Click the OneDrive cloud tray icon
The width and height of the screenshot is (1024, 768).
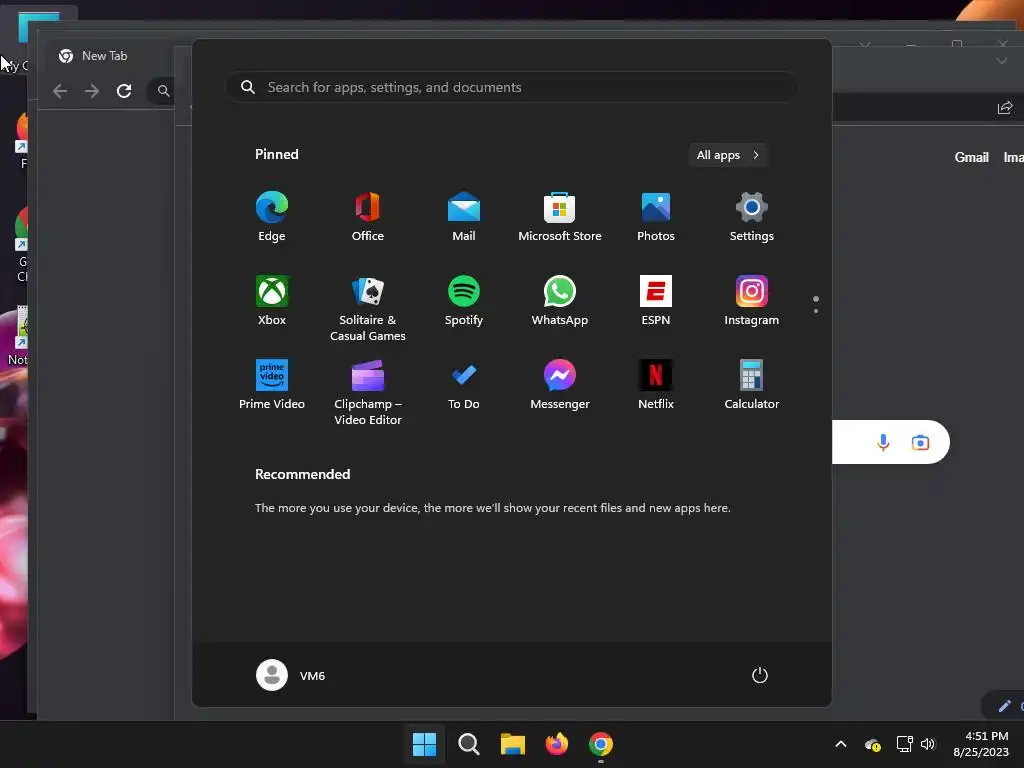coord(872,744)
